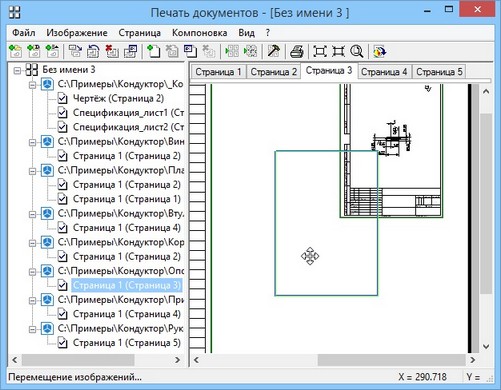Collapse the C:\Примеры\Кондуктор\Рук node

[x=32, y=329]
